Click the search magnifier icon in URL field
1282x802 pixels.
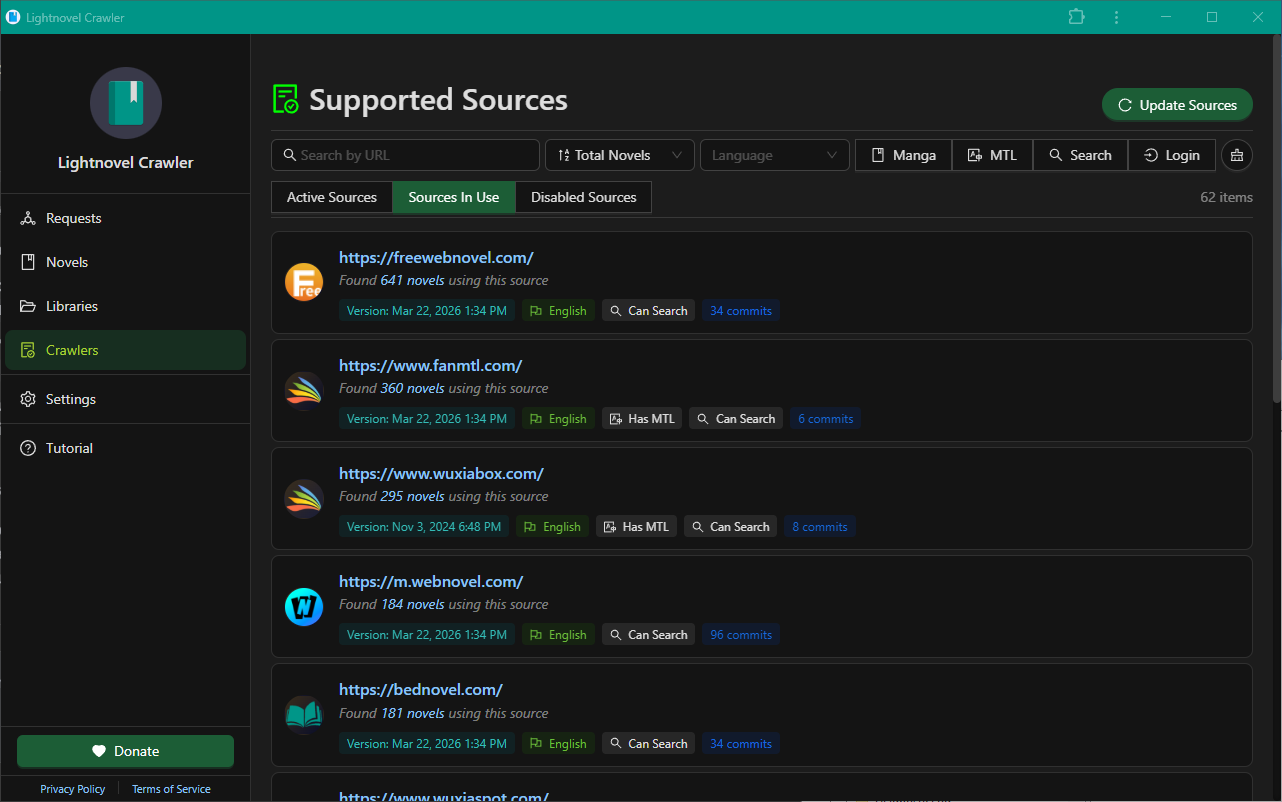pyautogui.click(x=290, y=155)
